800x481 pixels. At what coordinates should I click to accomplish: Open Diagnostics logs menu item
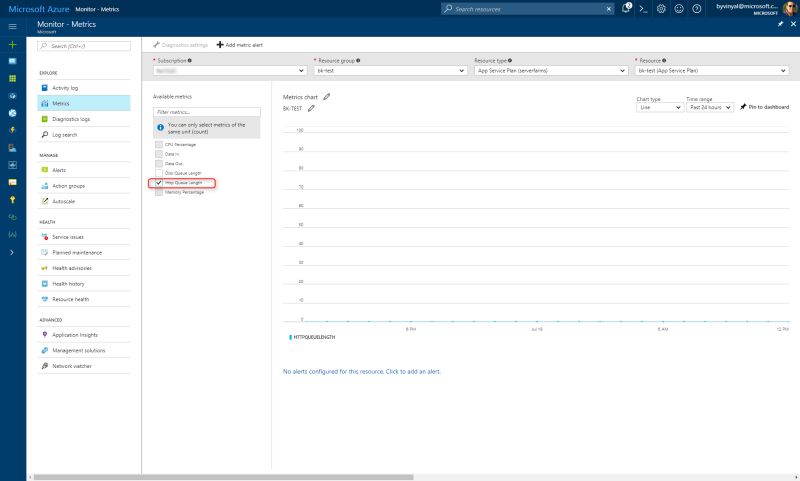pos(84,119)
